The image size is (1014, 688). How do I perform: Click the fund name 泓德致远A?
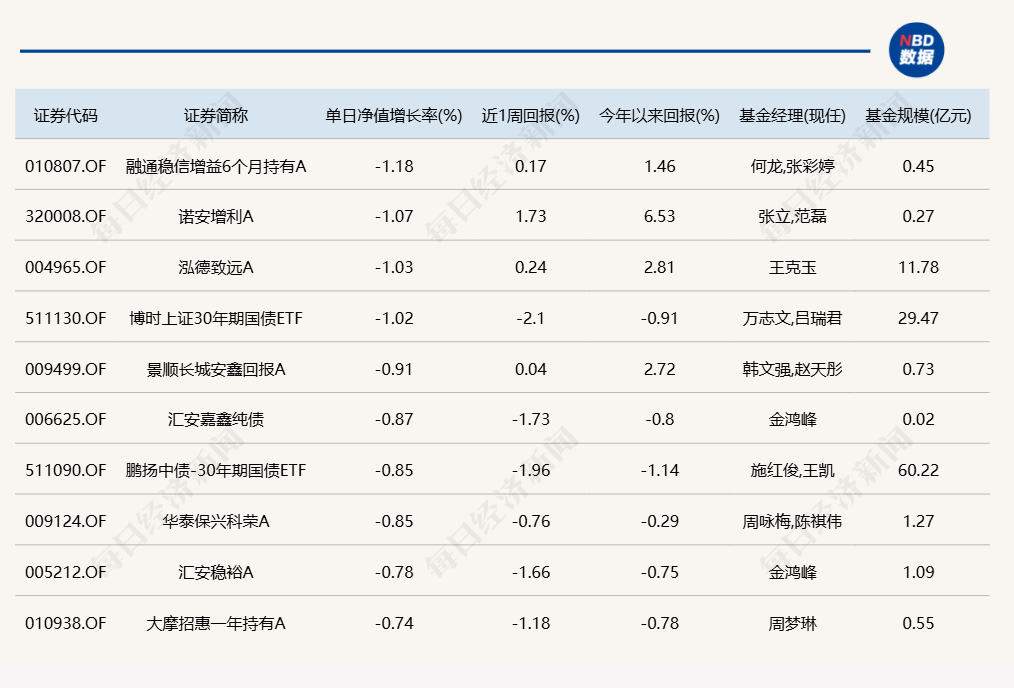point(216,267)
